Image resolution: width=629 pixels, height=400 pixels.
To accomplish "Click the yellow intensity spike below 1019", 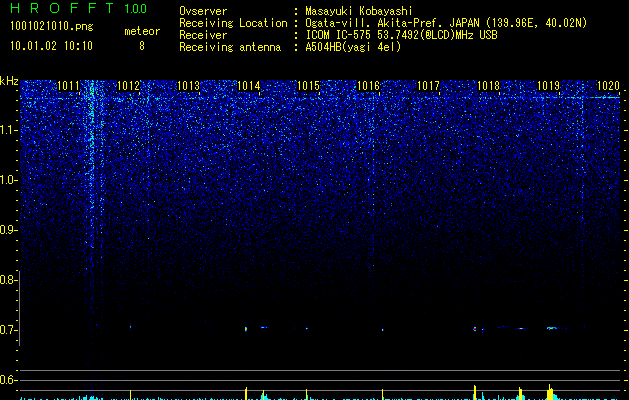I will [550, 392].
